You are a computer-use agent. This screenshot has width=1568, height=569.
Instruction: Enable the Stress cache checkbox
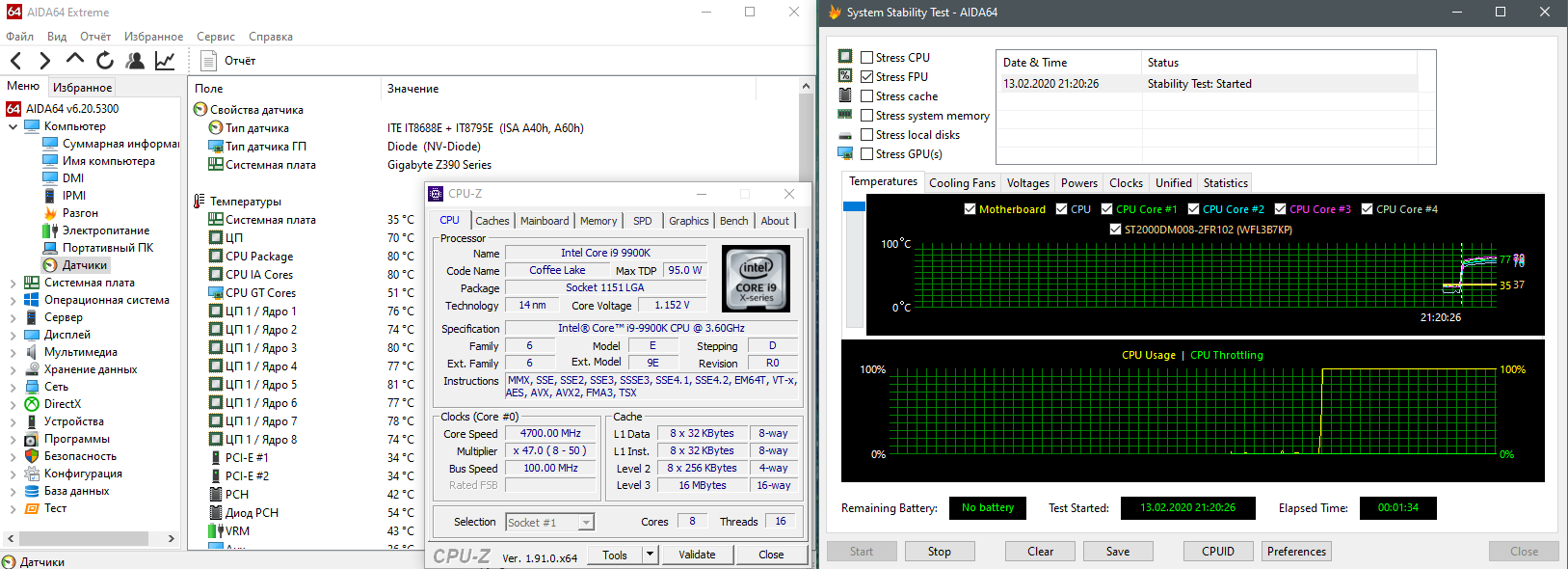coord(867,96)
